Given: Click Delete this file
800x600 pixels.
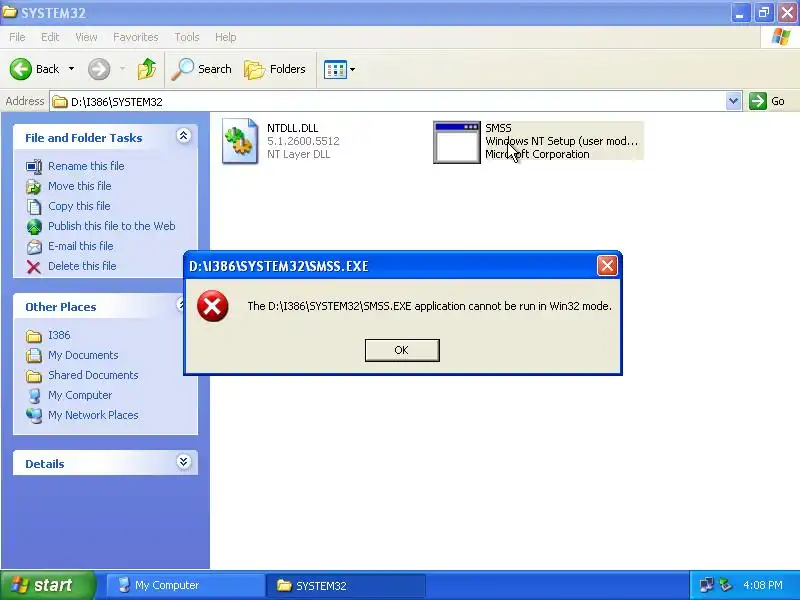Looking at the screenshot, I should click(82, 266).
